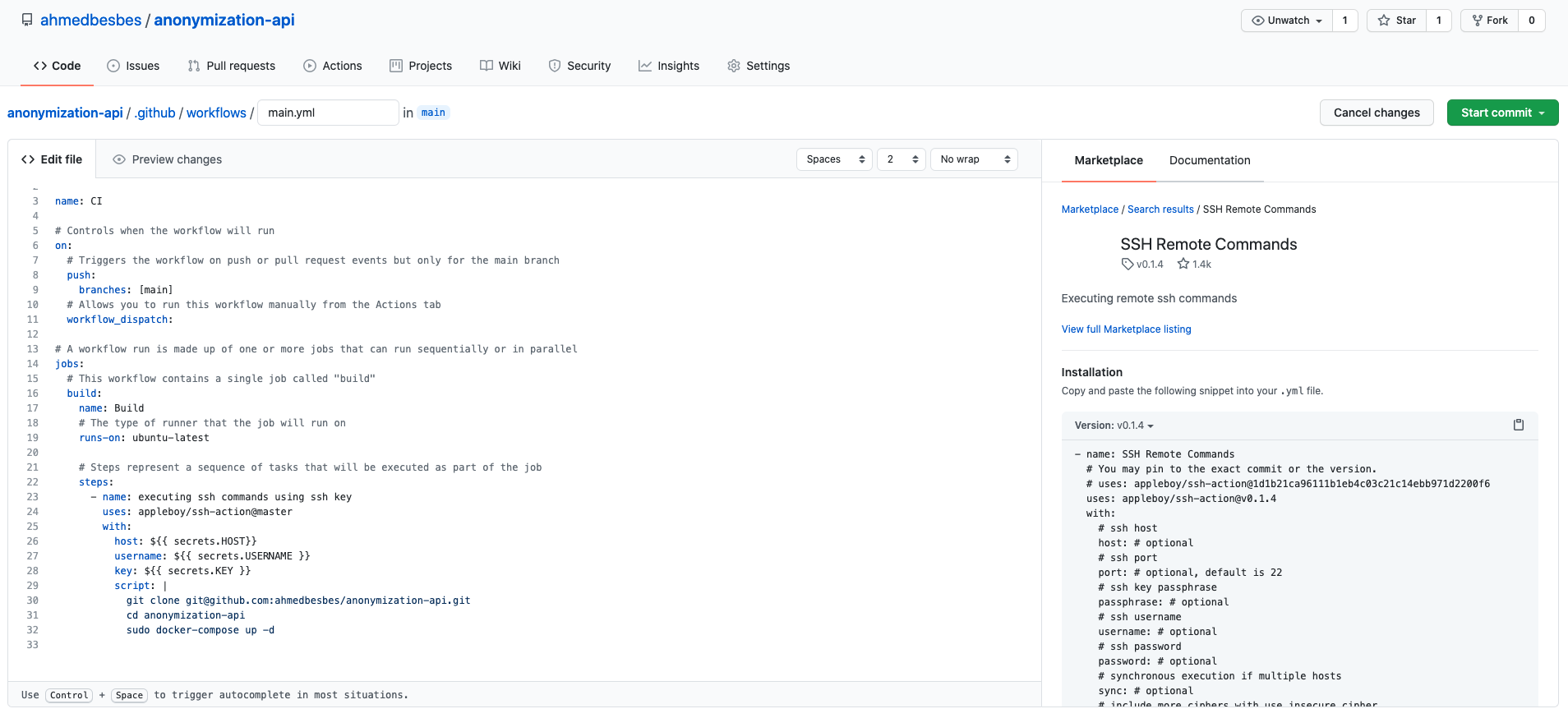Click the fork count of 0
The image size is (1568, 718).
[x=1532, y=21]
